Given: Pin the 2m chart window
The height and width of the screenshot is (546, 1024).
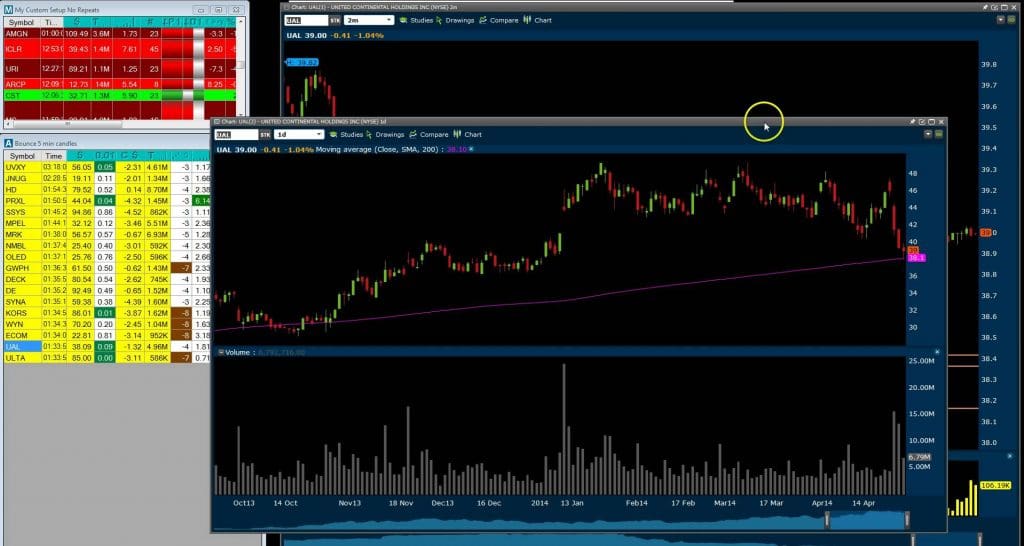Looking at the screenshot, I should pos(985,7).
